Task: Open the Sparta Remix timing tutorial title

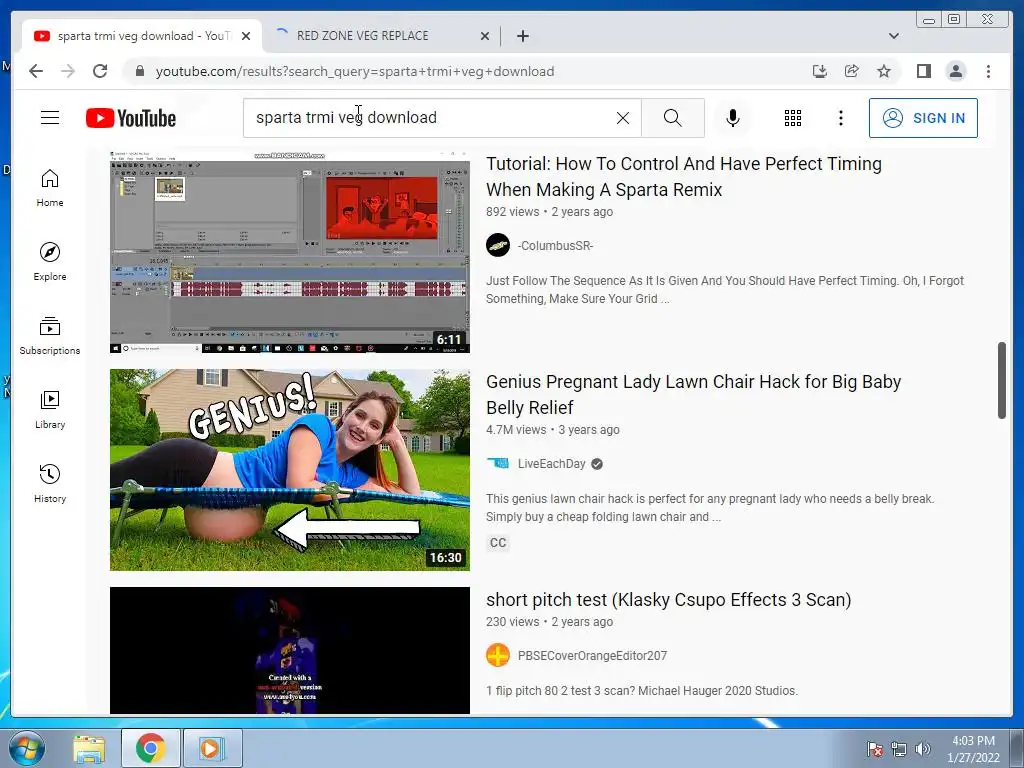Action: [x=684, y=176]
